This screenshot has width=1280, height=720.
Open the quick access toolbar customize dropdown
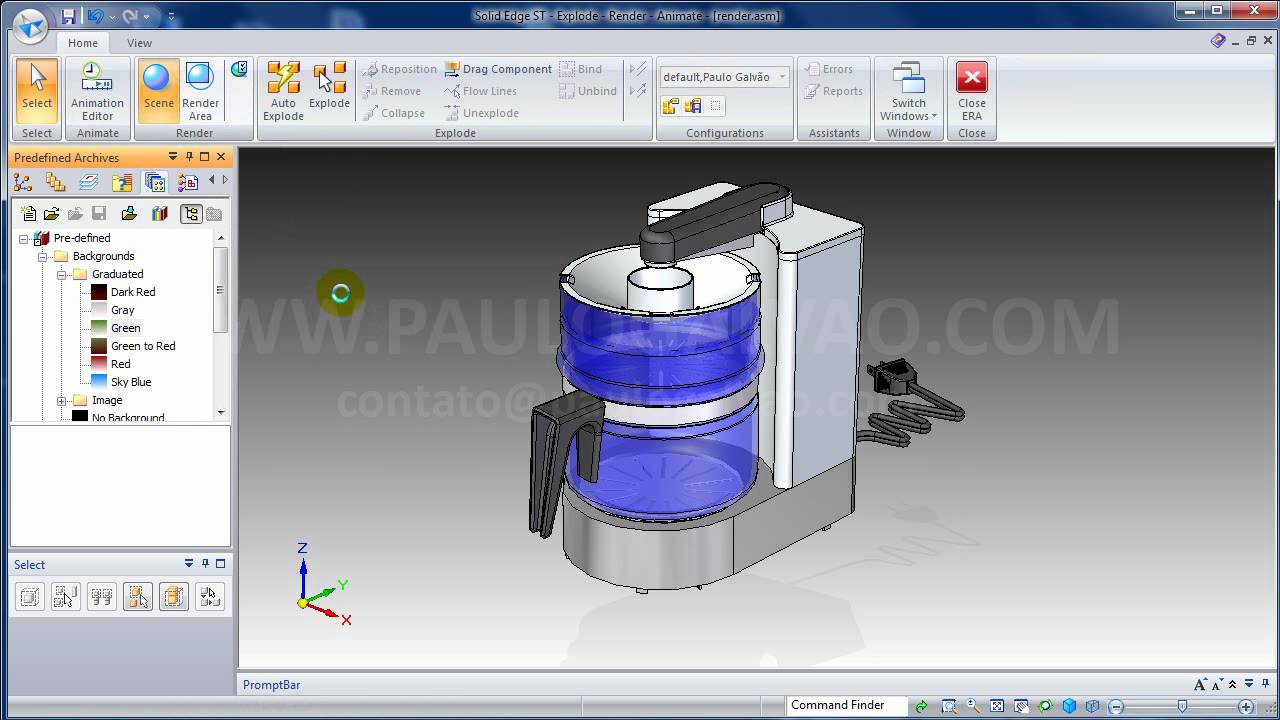[x=172, y=17]
